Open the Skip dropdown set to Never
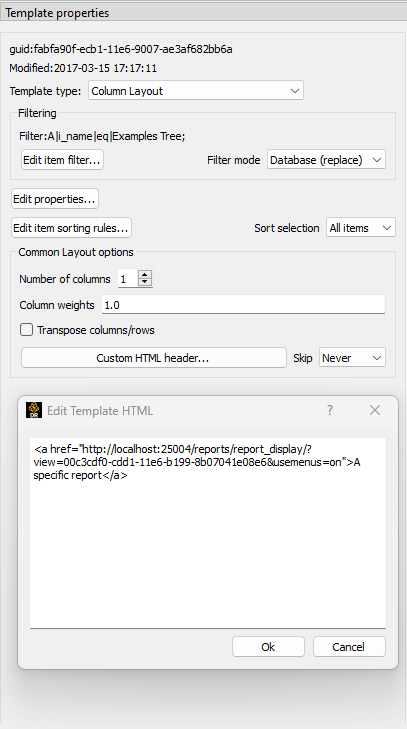The width and height of the screenshot is (407, 729). (352, 358)
